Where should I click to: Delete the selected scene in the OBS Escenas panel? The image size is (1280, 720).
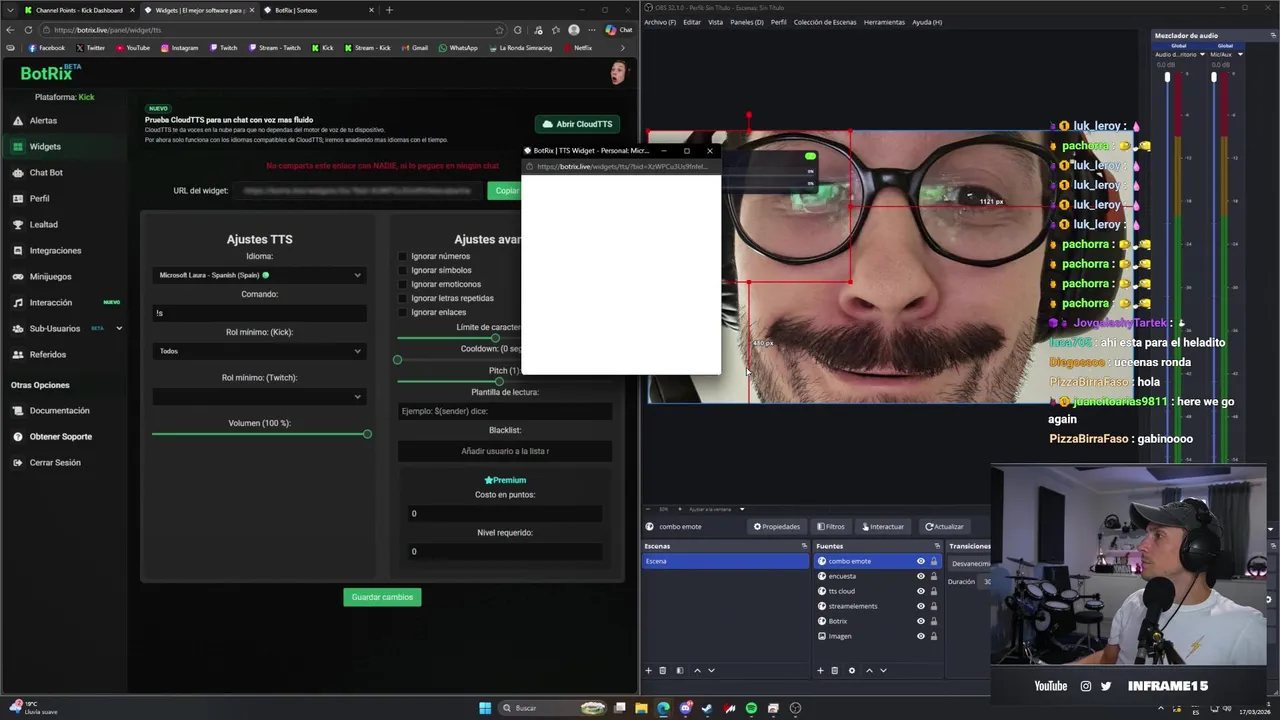(x=662, y=671)
